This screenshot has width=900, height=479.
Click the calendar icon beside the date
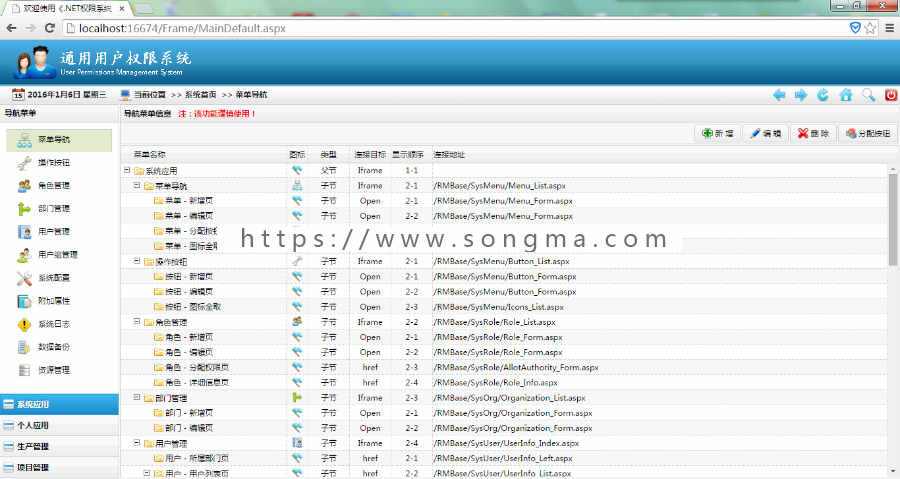click(x=18, y=94)
